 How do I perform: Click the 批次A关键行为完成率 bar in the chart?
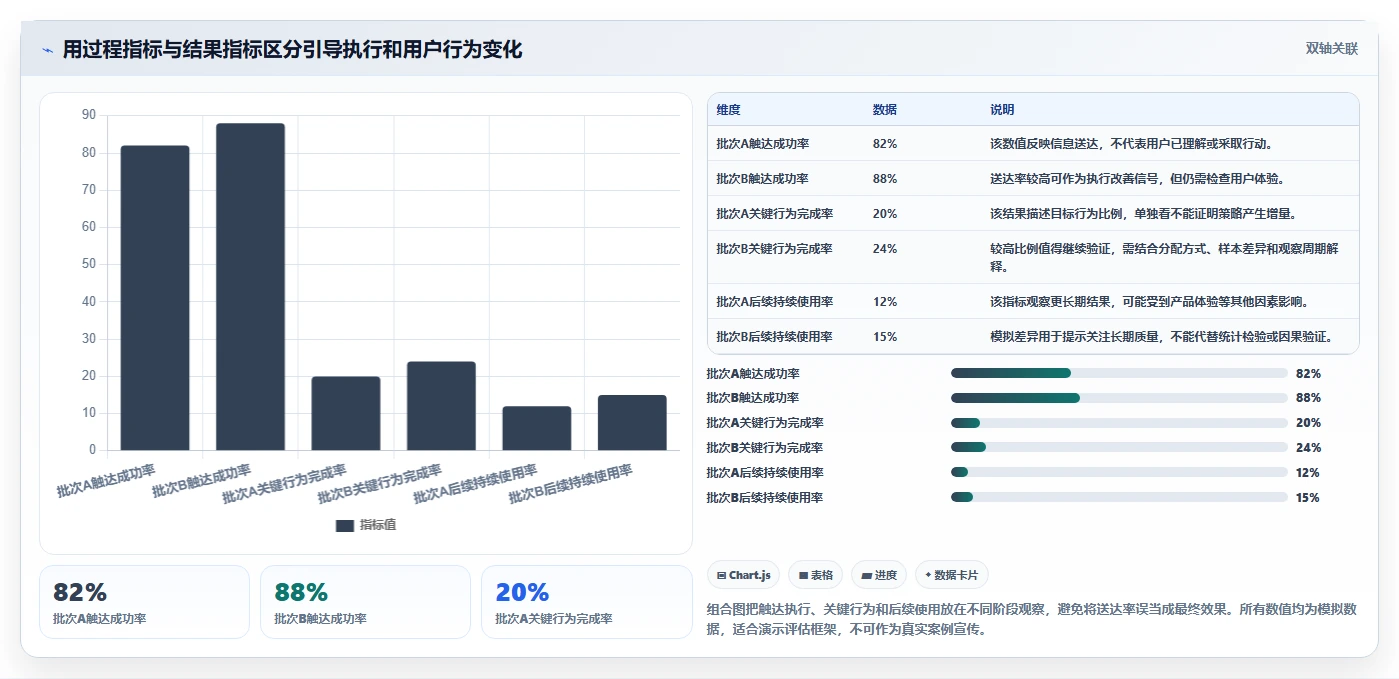click(x=346, y=413)
